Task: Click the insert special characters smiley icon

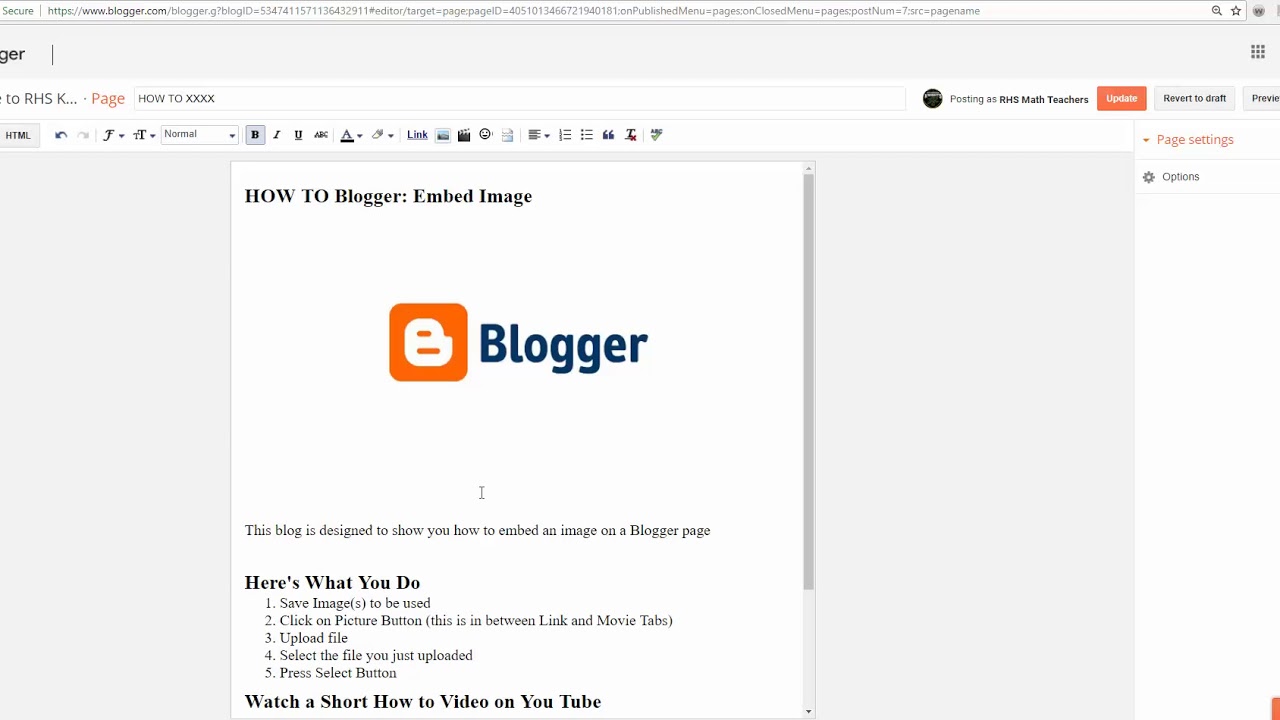Action: click(486, 135)
